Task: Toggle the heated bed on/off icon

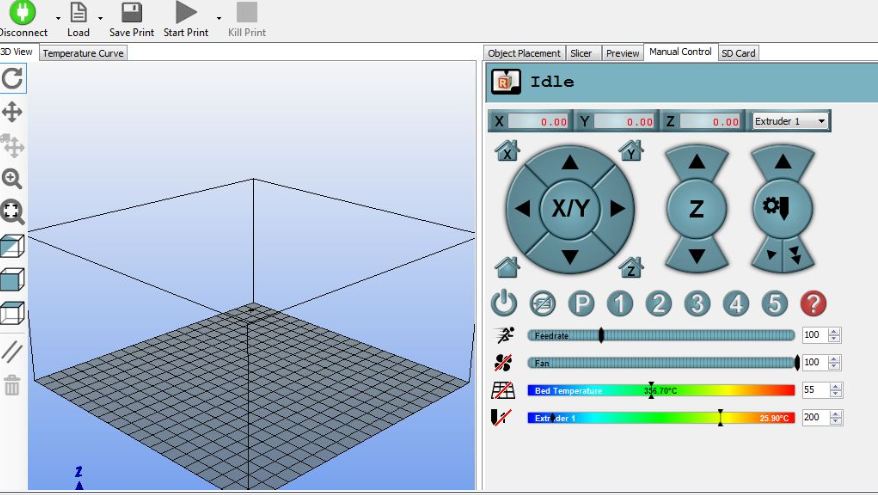Action: click(x=503, y=390)
